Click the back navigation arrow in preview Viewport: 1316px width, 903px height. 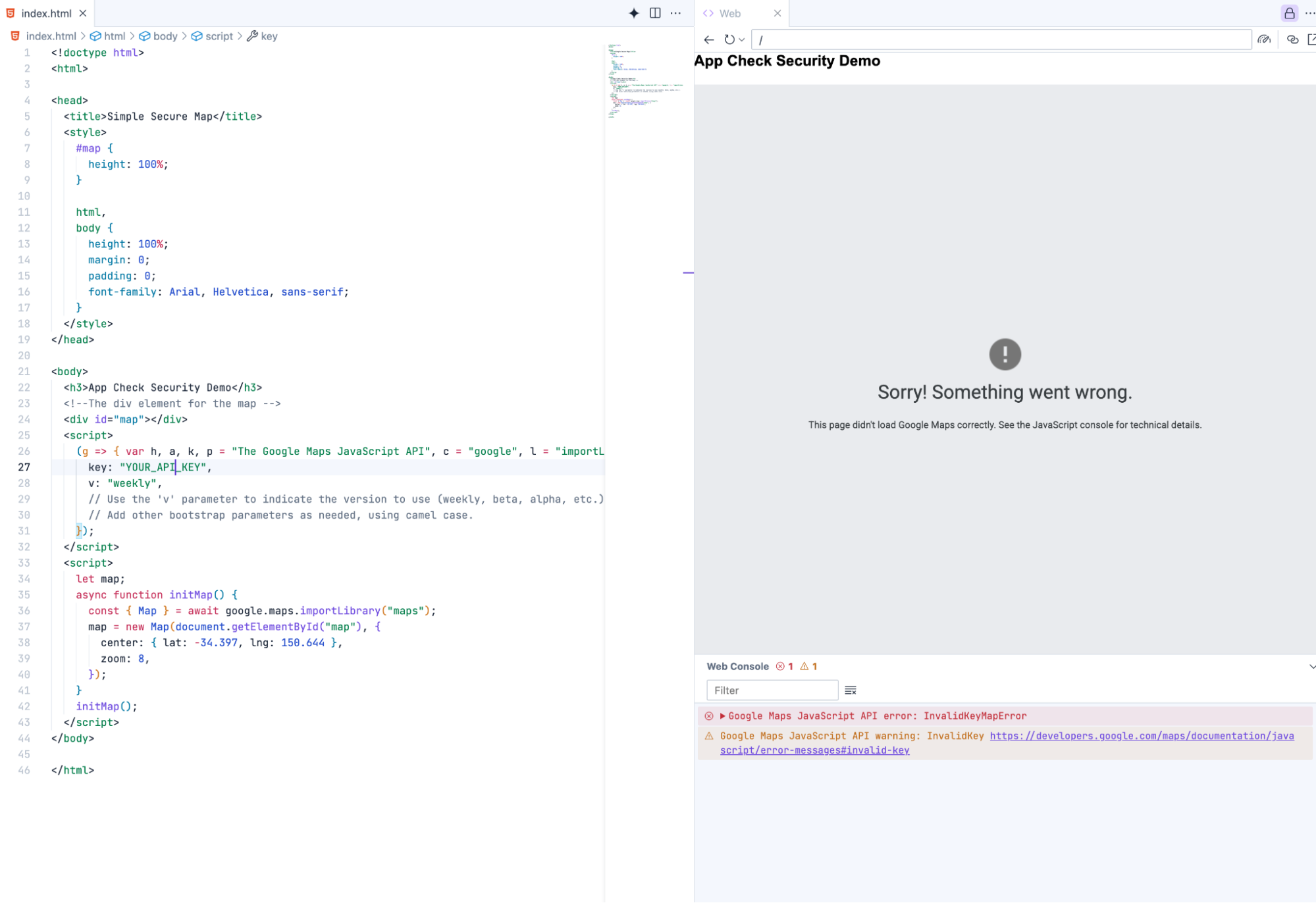click(709, 39)
